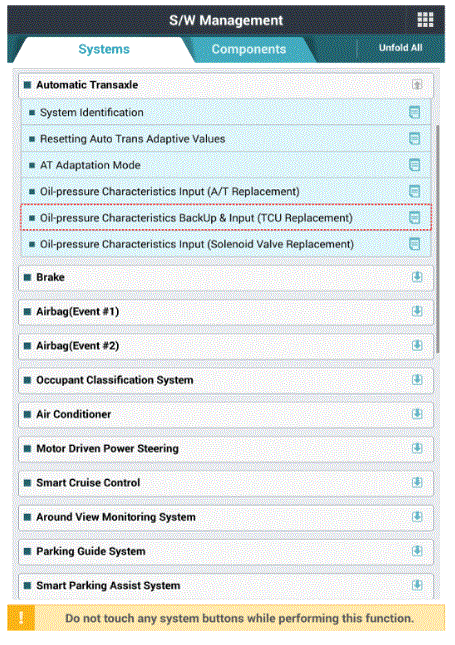Image resolution: width=455 pixels, height=645 pixels.
Task: Select the Systems tab
Action: (x=104, y=49)
